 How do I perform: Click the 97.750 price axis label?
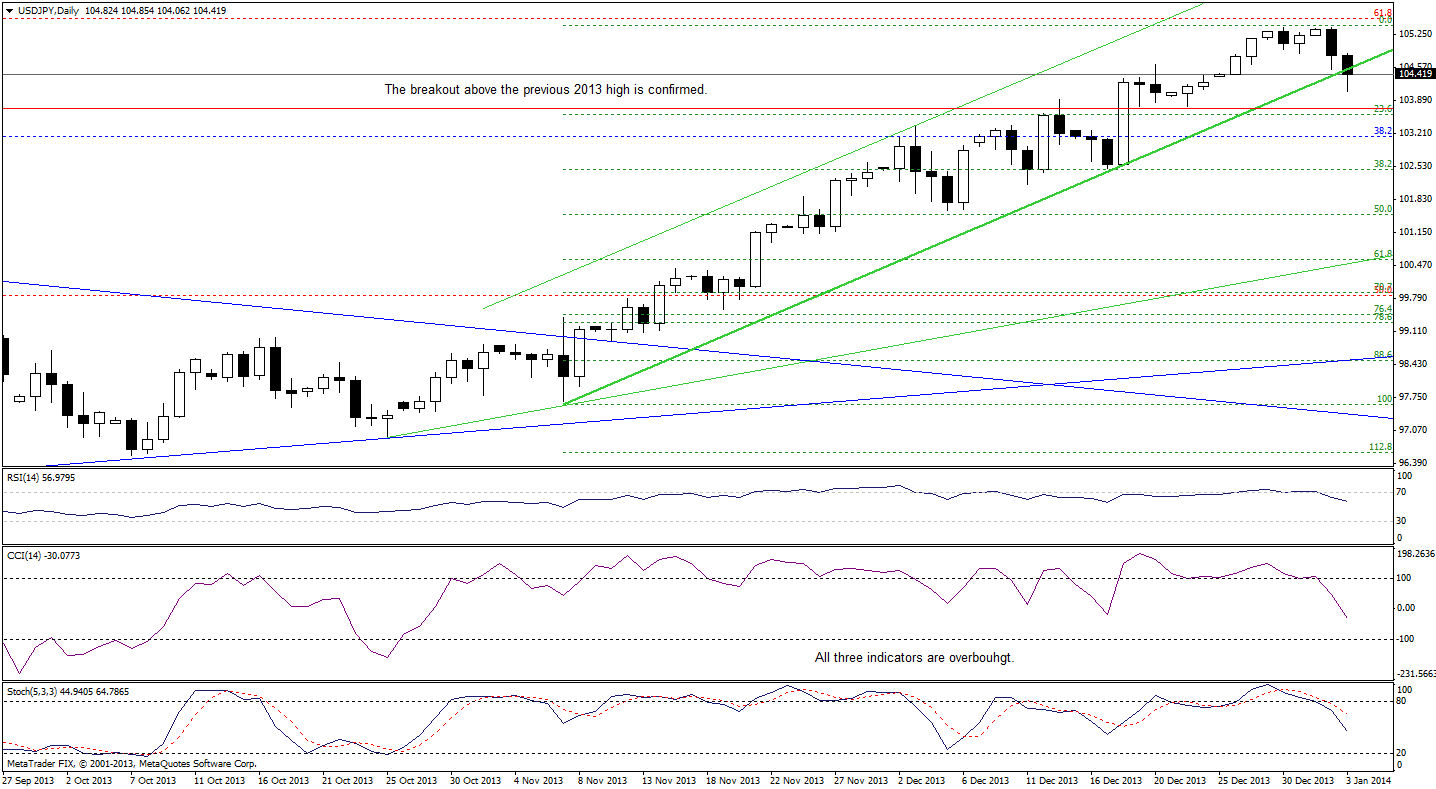pyautogui.click(x=1411, y=396)
